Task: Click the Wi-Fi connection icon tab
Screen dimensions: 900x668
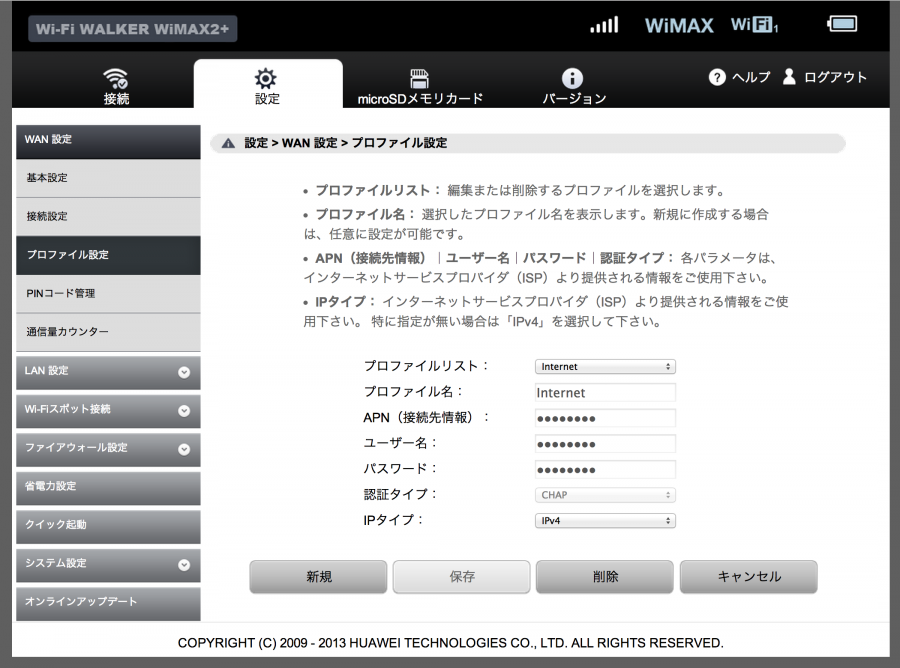Action: [117, 78]
